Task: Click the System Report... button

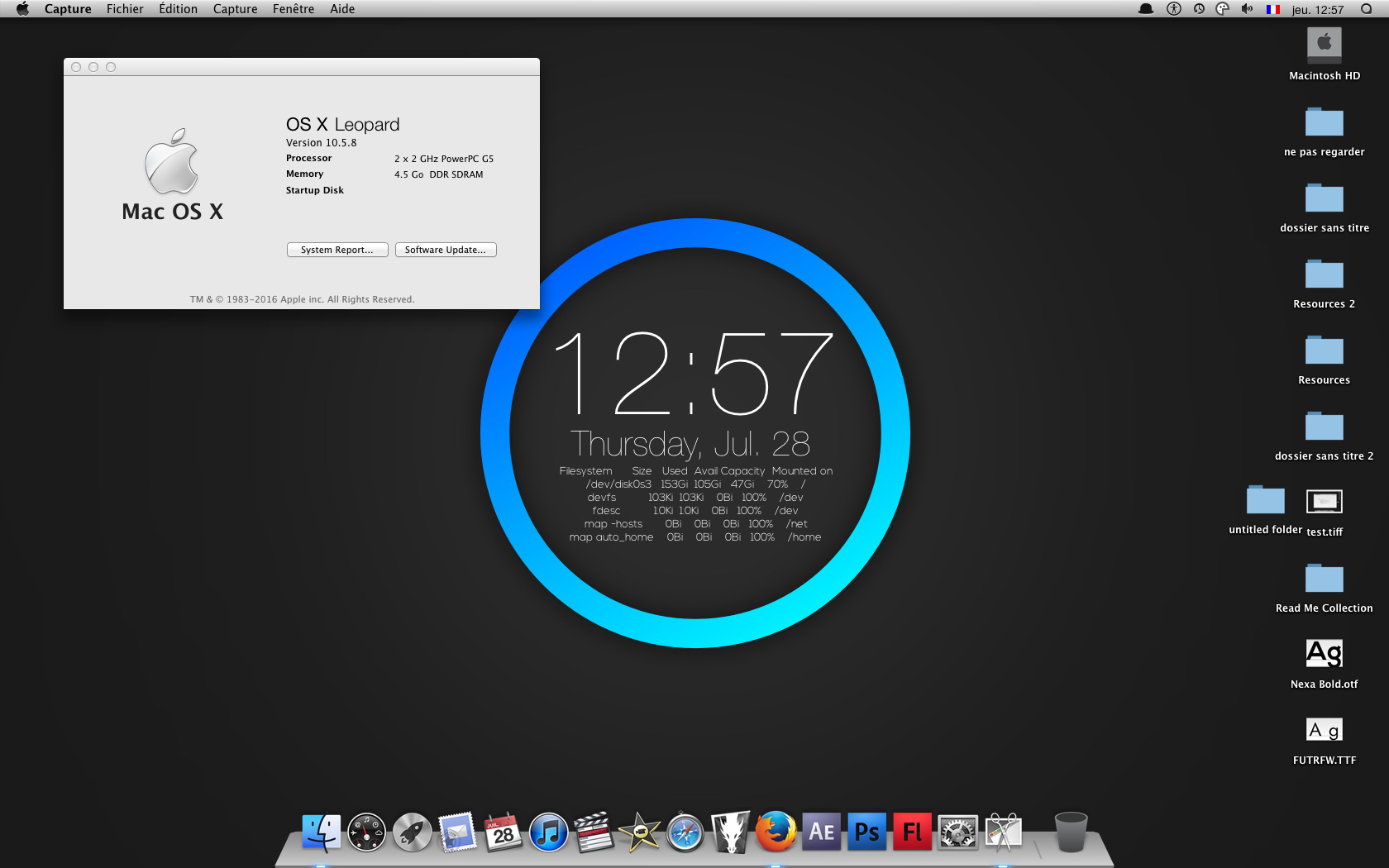Action: point(337,250)
